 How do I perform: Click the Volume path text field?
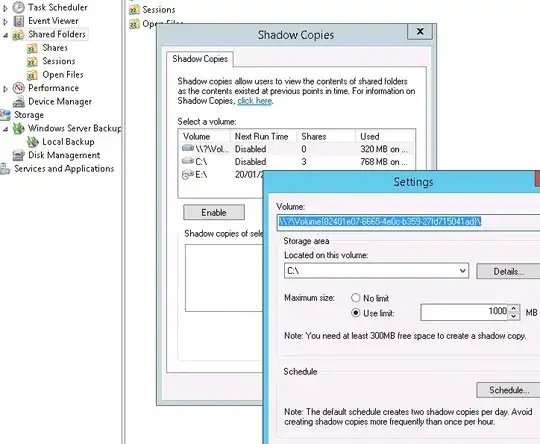coord(408,222)
